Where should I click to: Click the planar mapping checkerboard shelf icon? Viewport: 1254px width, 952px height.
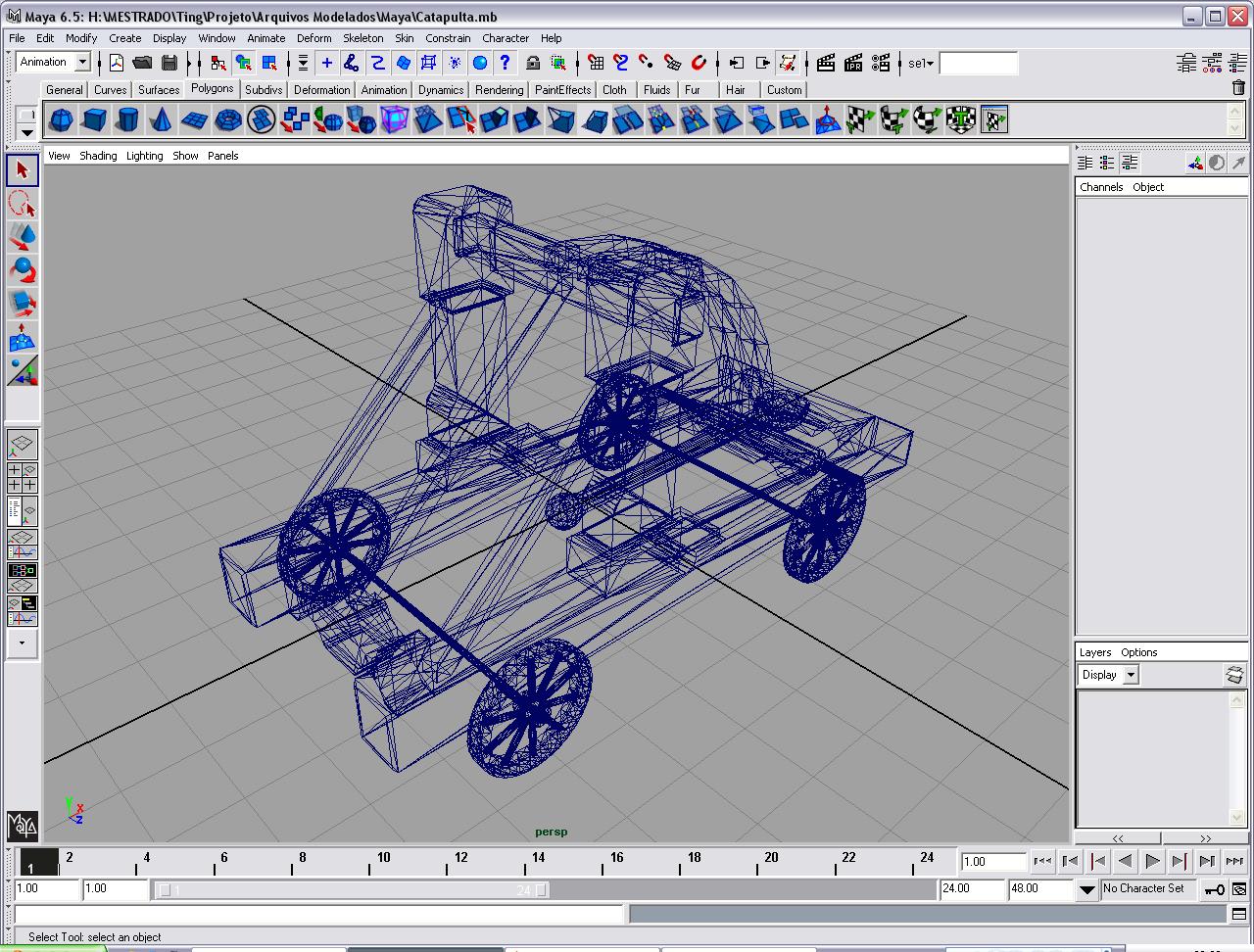(860, 120)
